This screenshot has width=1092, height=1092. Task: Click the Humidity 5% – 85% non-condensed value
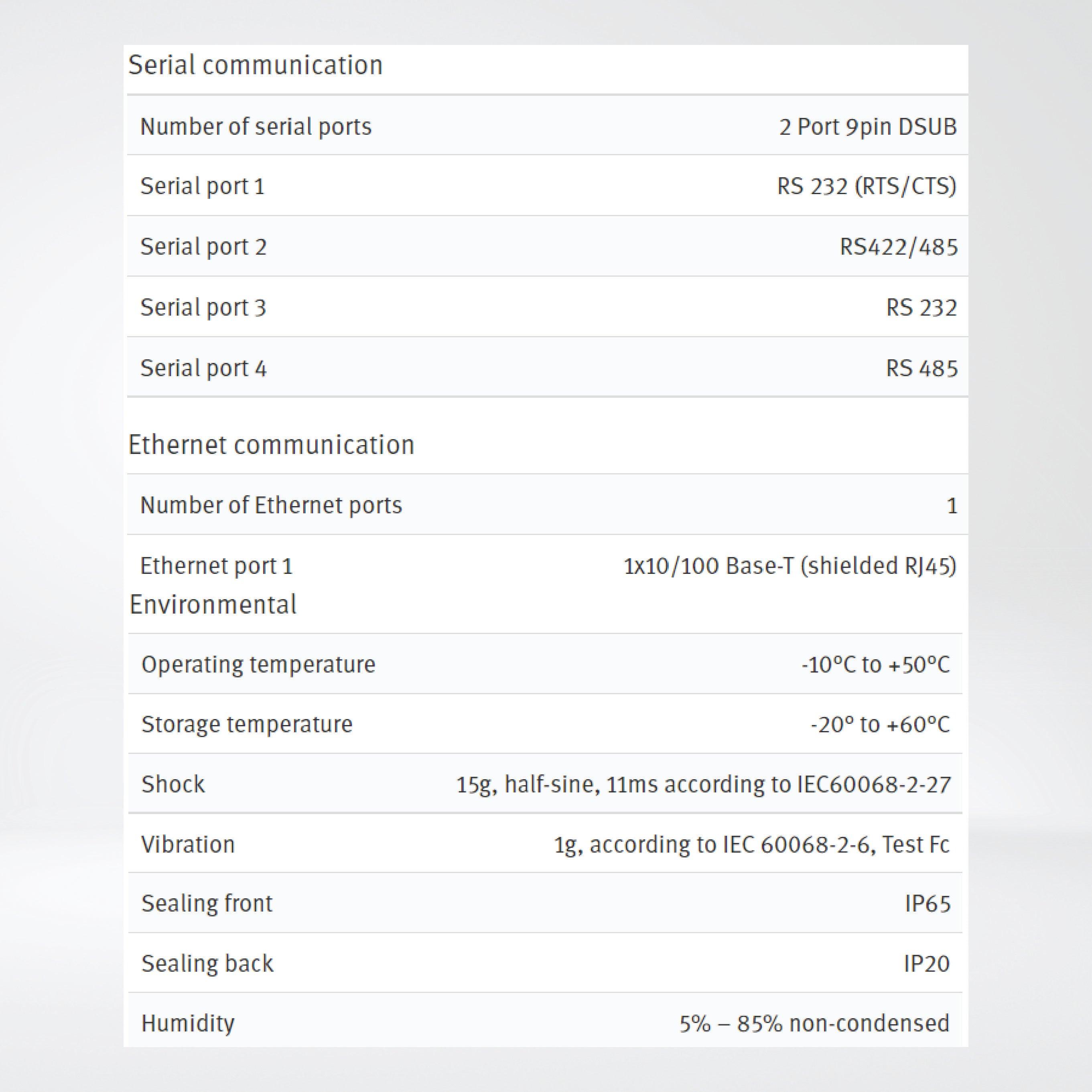814,1023
